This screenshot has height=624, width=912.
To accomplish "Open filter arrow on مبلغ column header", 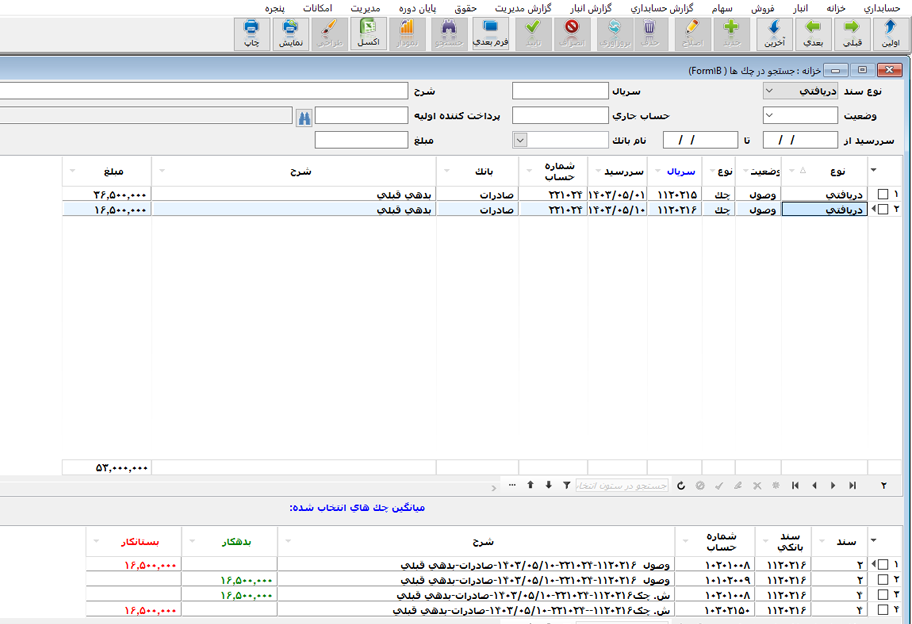I will [x=73, y=171].
